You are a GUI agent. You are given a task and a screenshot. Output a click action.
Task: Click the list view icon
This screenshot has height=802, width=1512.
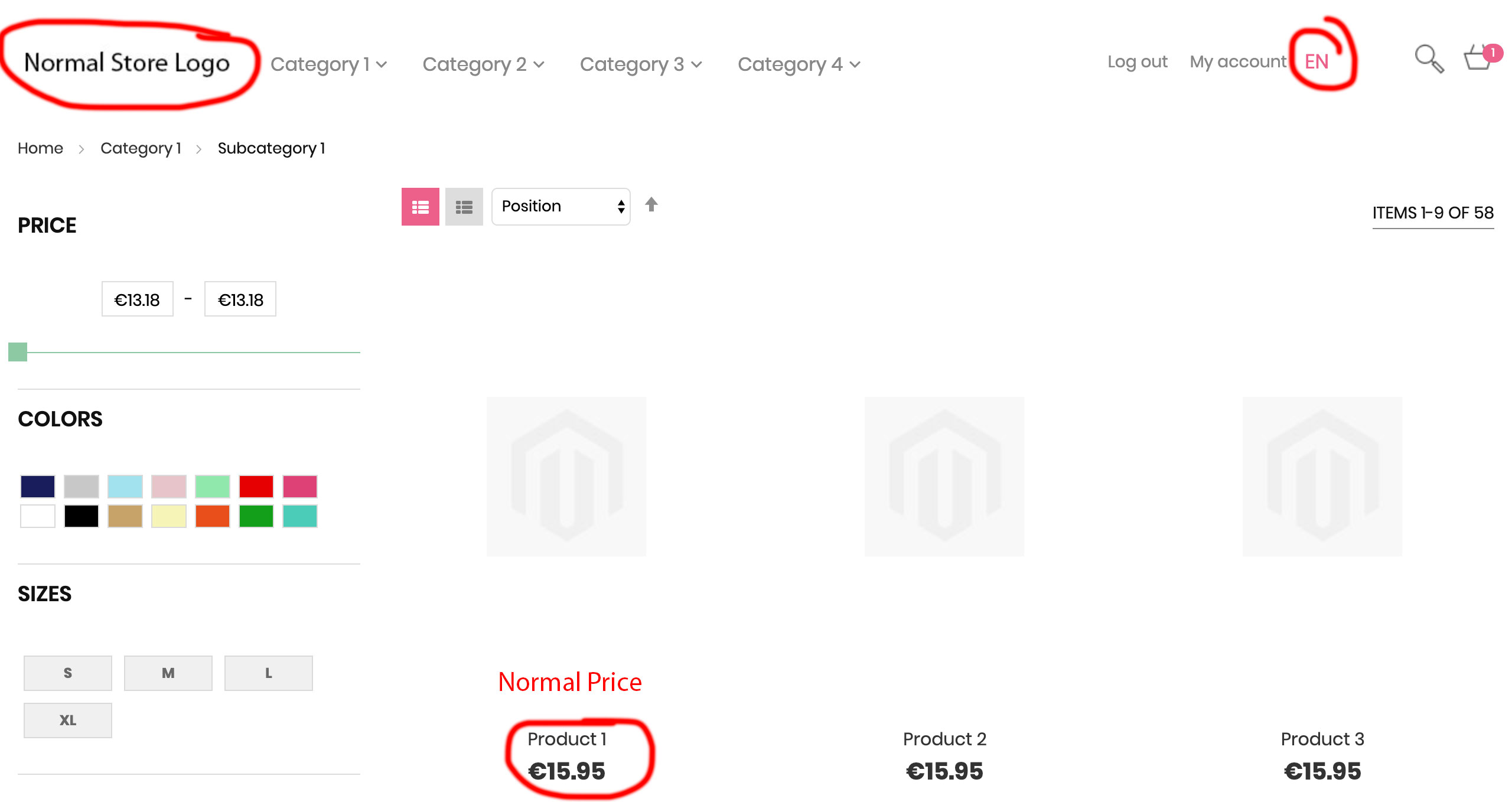463,206
